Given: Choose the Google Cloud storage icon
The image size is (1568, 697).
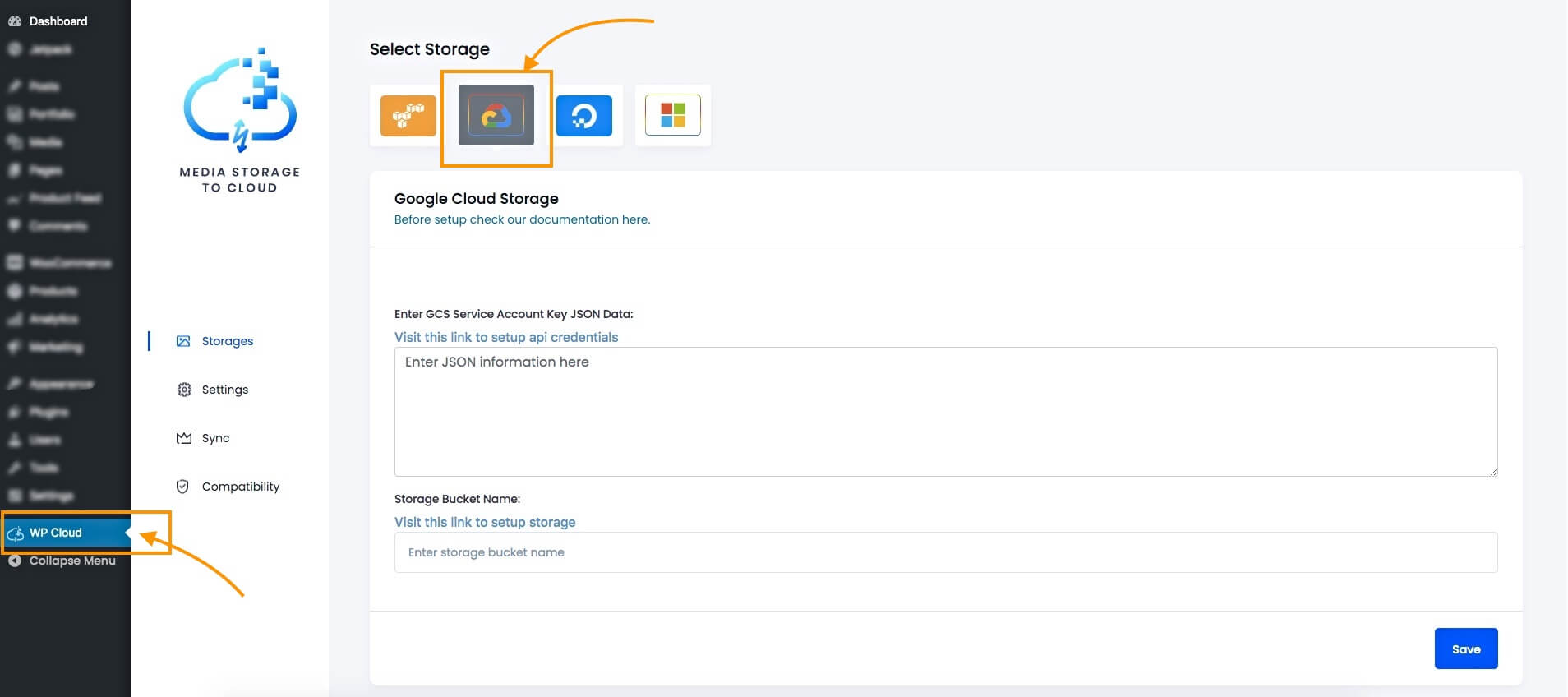Looking at the screenshot, I should (x=496, y=116).
